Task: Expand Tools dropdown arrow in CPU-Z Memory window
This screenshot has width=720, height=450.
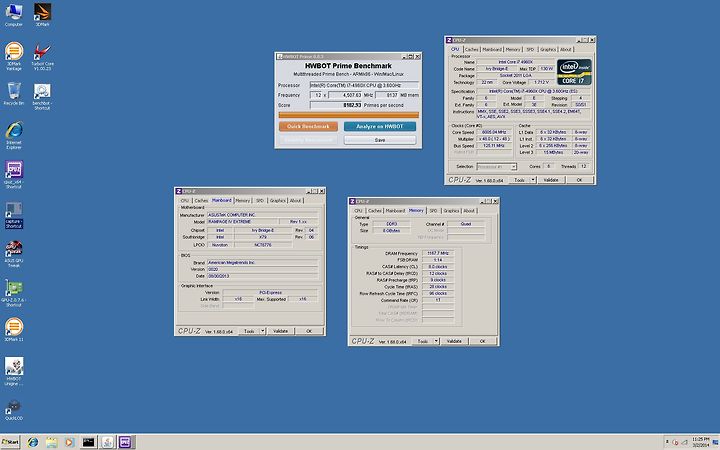Action: pos(436,341)
